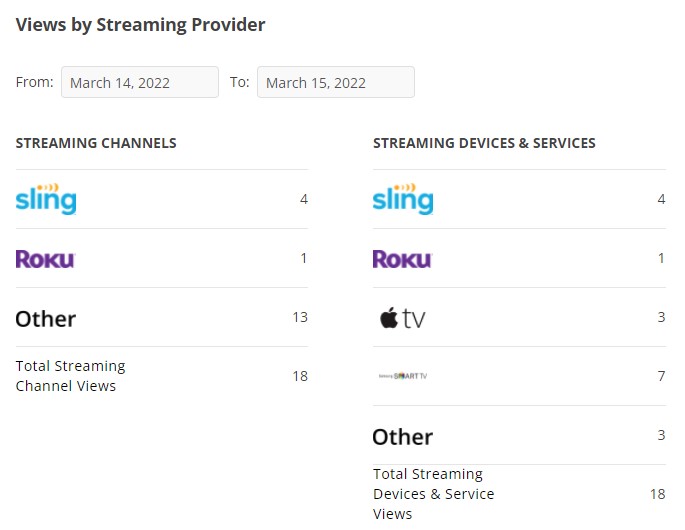Image resolution: width=685 pixels, height=530 pixels.
Task: Click the Total Streaming Channel Views label
Action: (x=71, y=376)
